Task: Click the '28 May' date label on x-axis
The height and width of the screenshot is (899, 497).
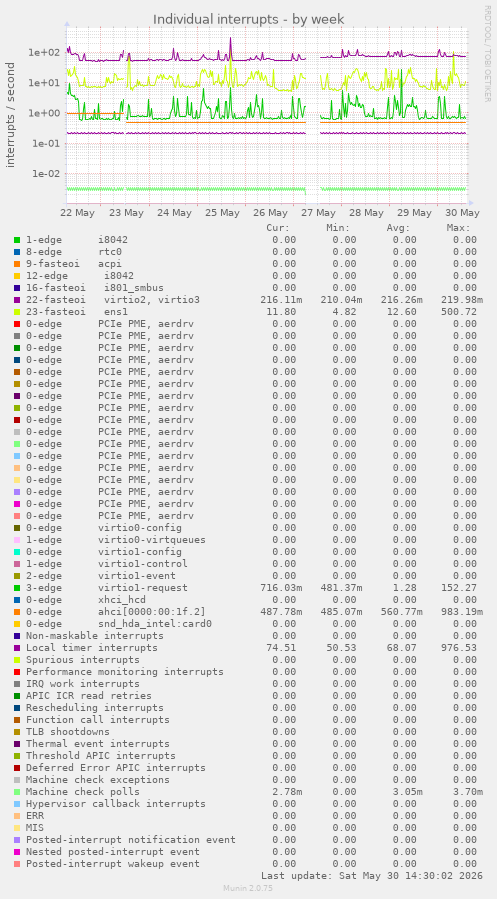Action: (366, 213)
